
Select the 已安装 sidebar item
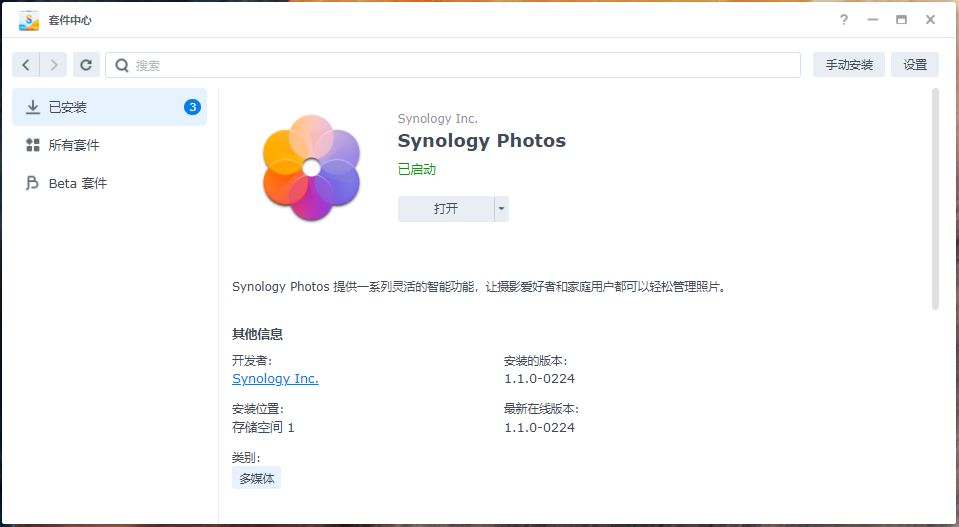(109, 107)
